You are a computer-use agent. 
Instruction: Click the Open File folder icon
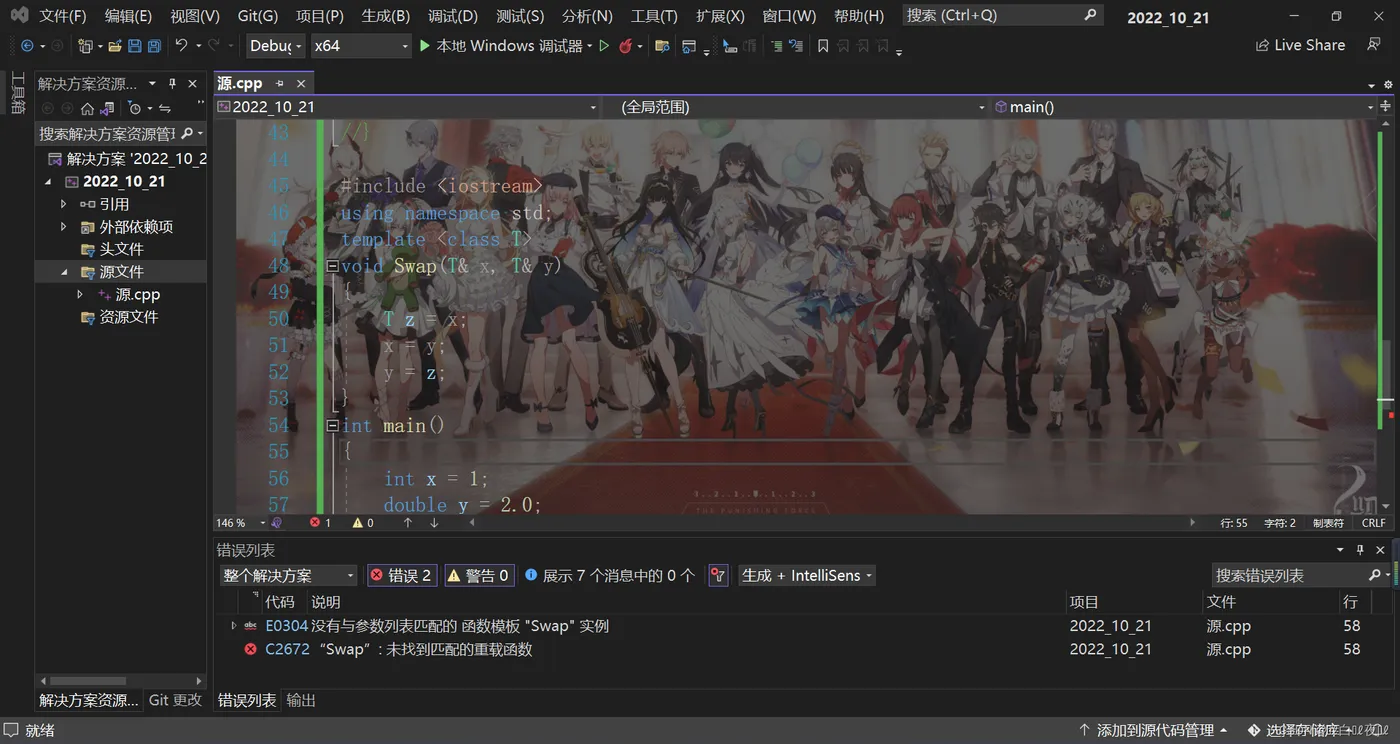pos(115,46)
